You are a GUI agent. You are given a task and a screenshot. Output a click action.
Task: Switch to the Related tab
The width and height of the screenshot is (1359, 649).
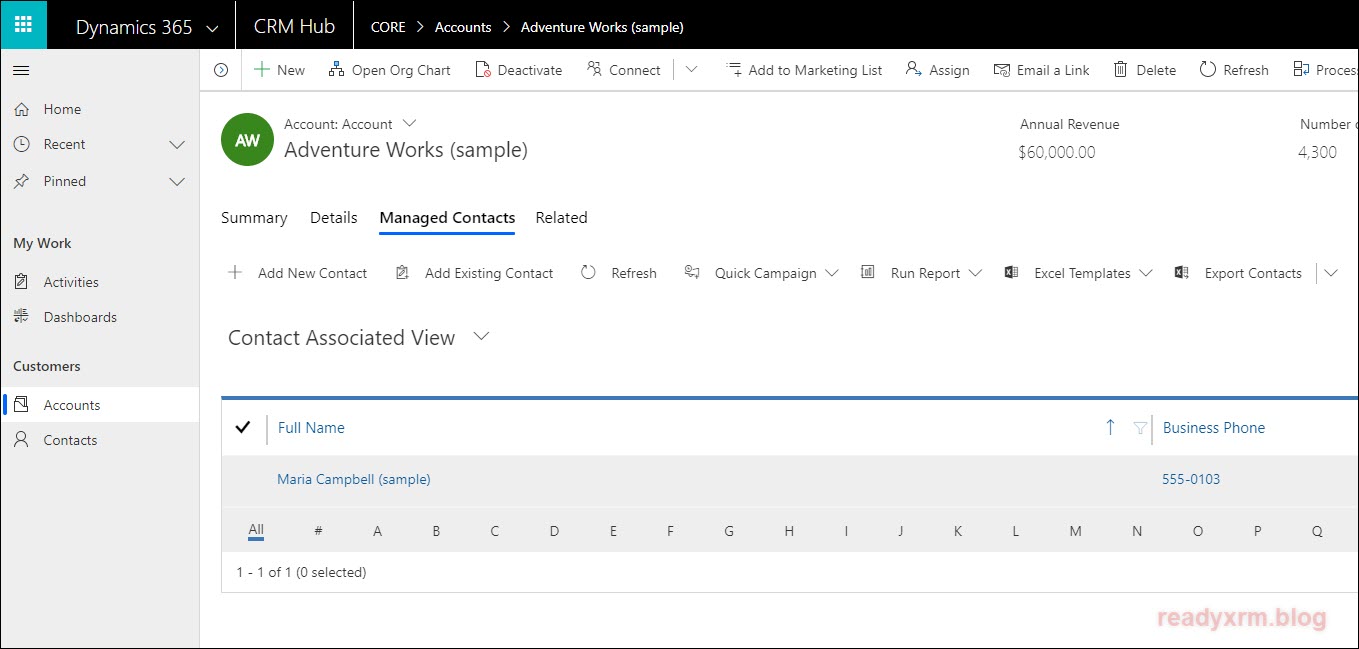pyautogui.click(x=561, y=218)
